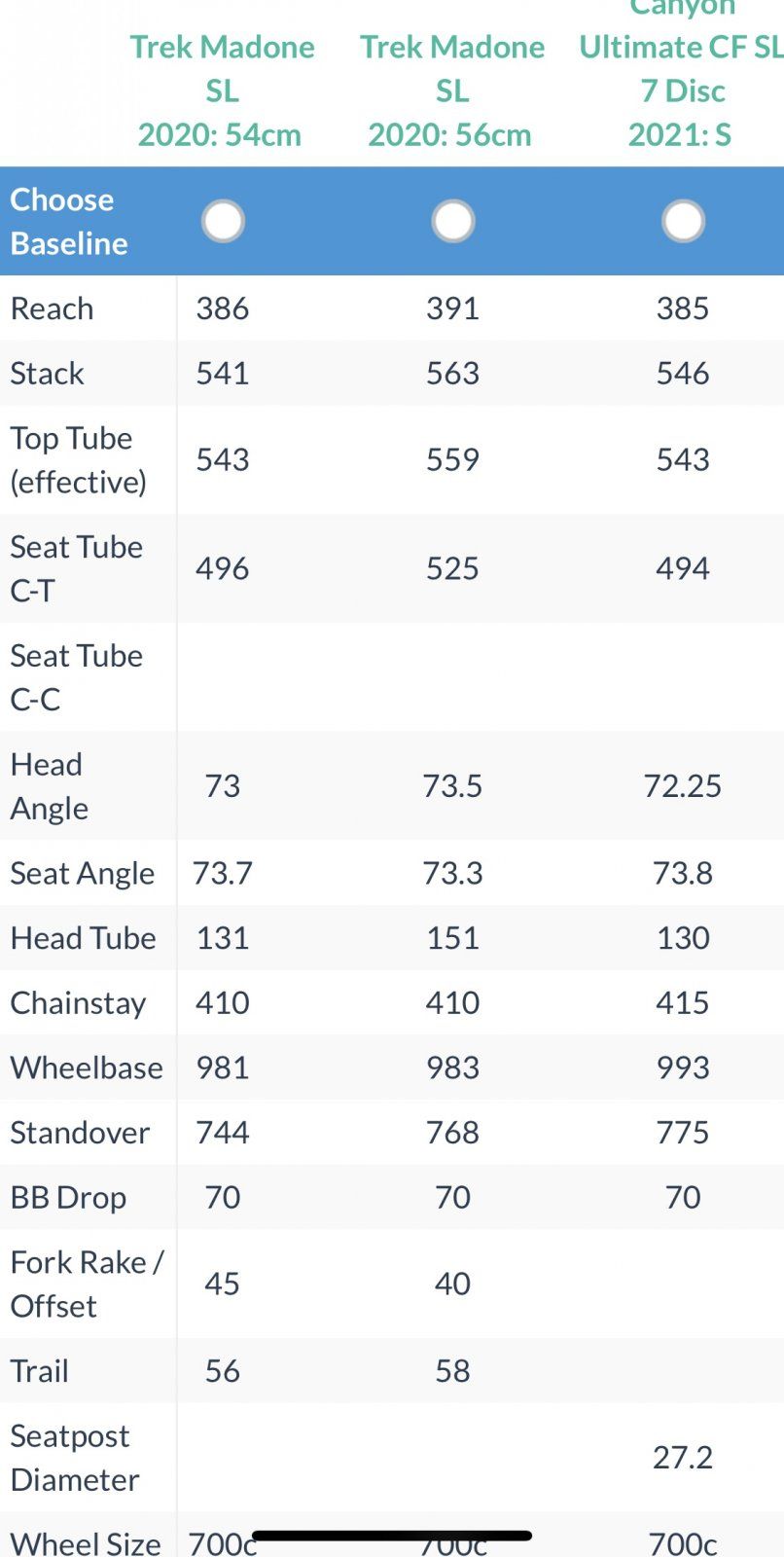Image resolution: width=784 pixels, height=1557 pixels.
Task: Click the Fork Rake / Offset label
Action: coord(86,1284)
